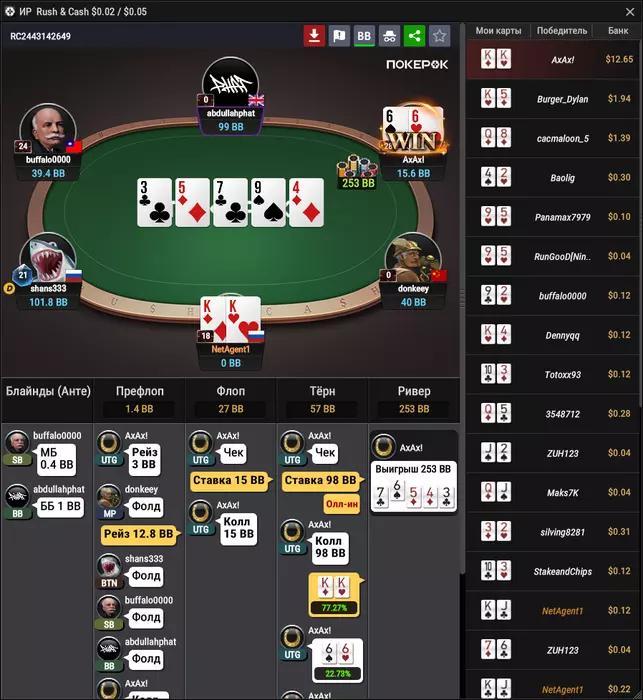Image resolution: width=643 pixels, height=700 pixels.
Task: Select the Ривер 253 BB street header
Action: (414, 400)
